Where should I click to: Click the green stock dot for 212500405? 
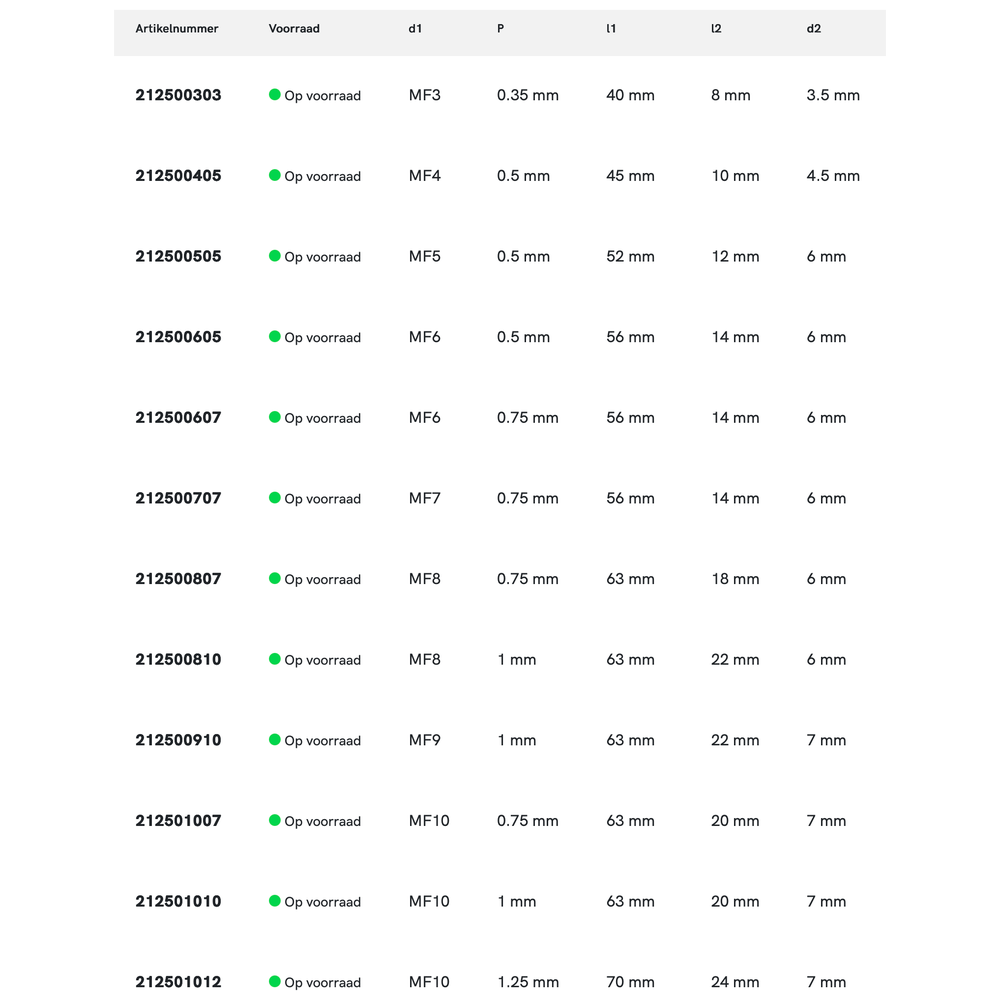[x=275, y=175]
